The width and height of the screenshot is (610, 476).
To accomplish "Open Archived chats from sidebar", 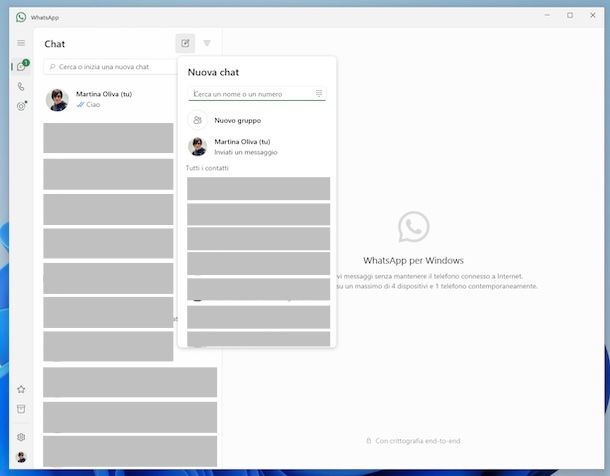I will pos(21,409).
